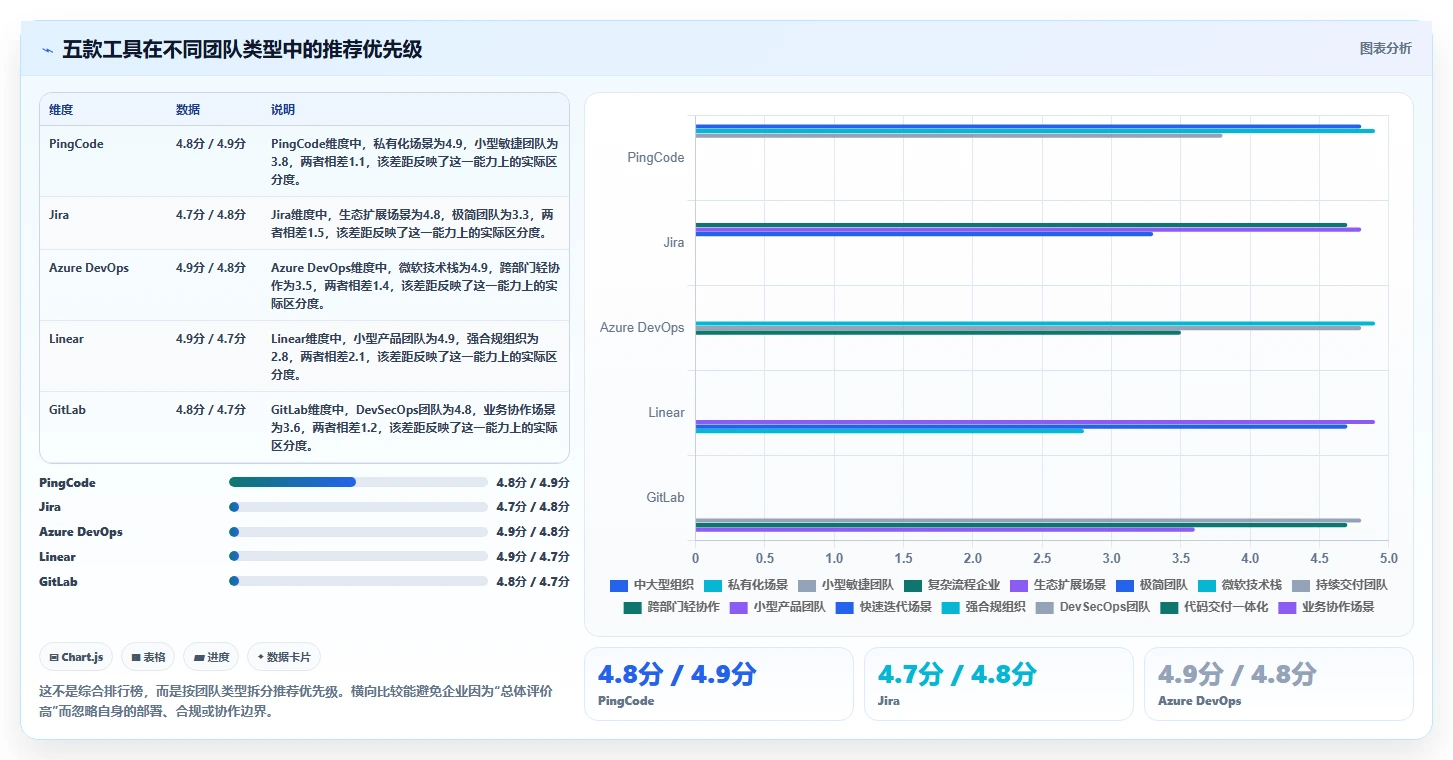Viewport: 1453px width, 760px height.
Task: Toggle 极简团队 legend item
Action: [x=1152, y=585]
